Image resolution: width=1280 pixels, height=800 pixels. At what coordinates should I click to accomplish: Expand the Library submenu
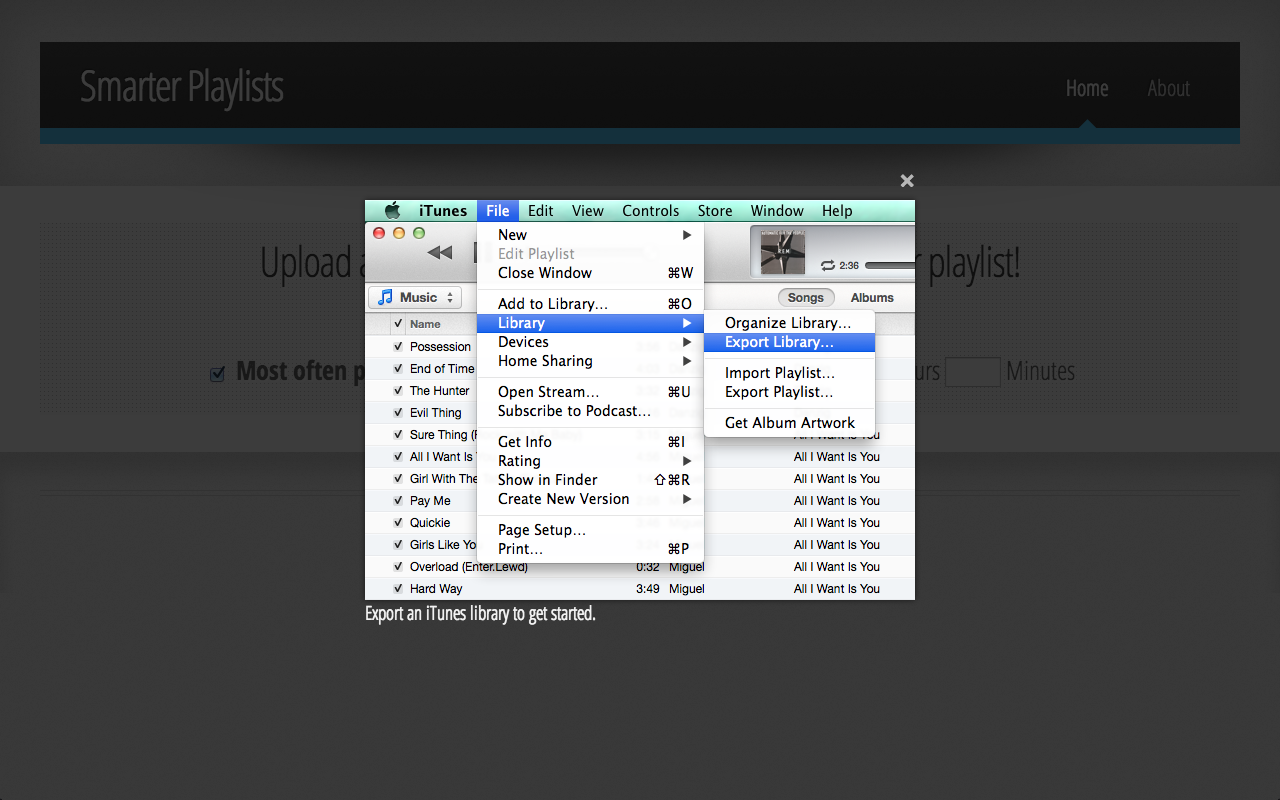click(591, 323)
